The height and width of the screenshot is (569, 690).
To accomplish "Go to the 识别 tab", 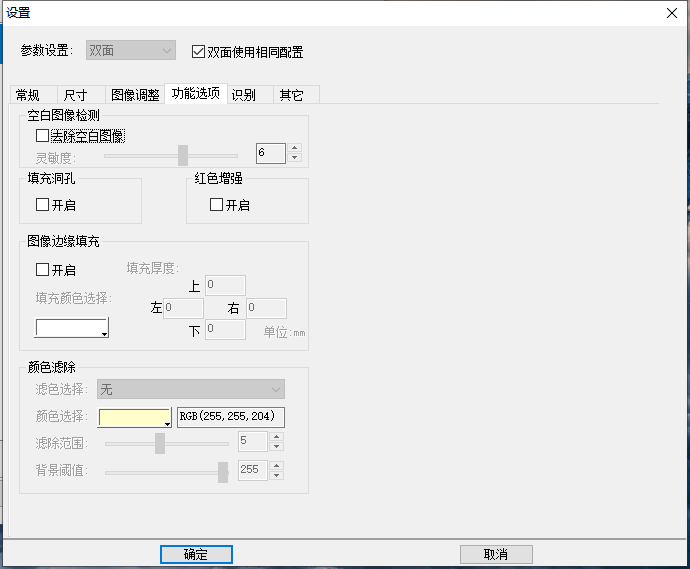I will pos(250,95).
